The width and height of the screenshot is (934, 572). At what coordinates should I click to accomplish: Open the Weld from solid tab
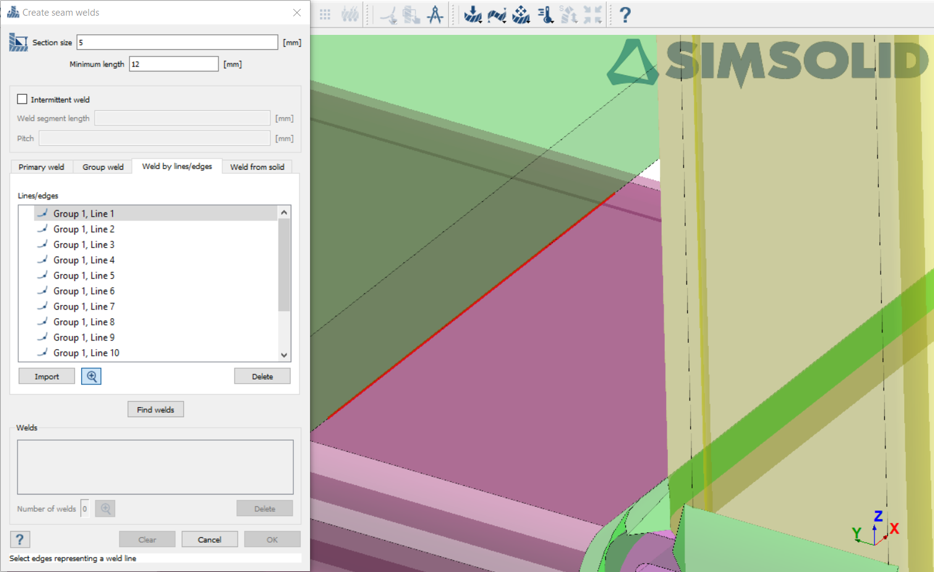pyautogui.click(x=257, y=167)
